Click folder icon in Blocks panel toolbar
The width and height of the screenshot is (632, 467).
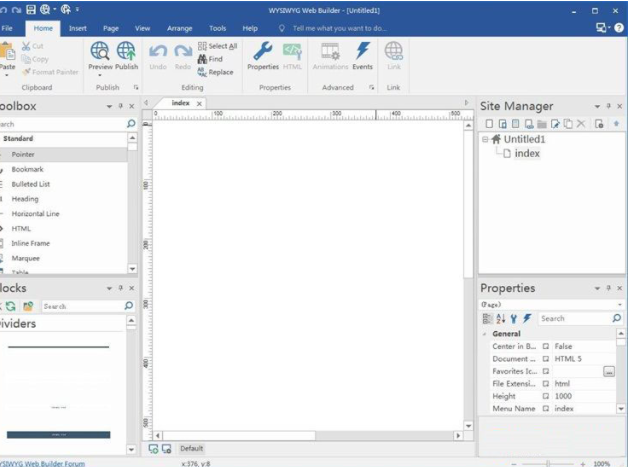28,306
